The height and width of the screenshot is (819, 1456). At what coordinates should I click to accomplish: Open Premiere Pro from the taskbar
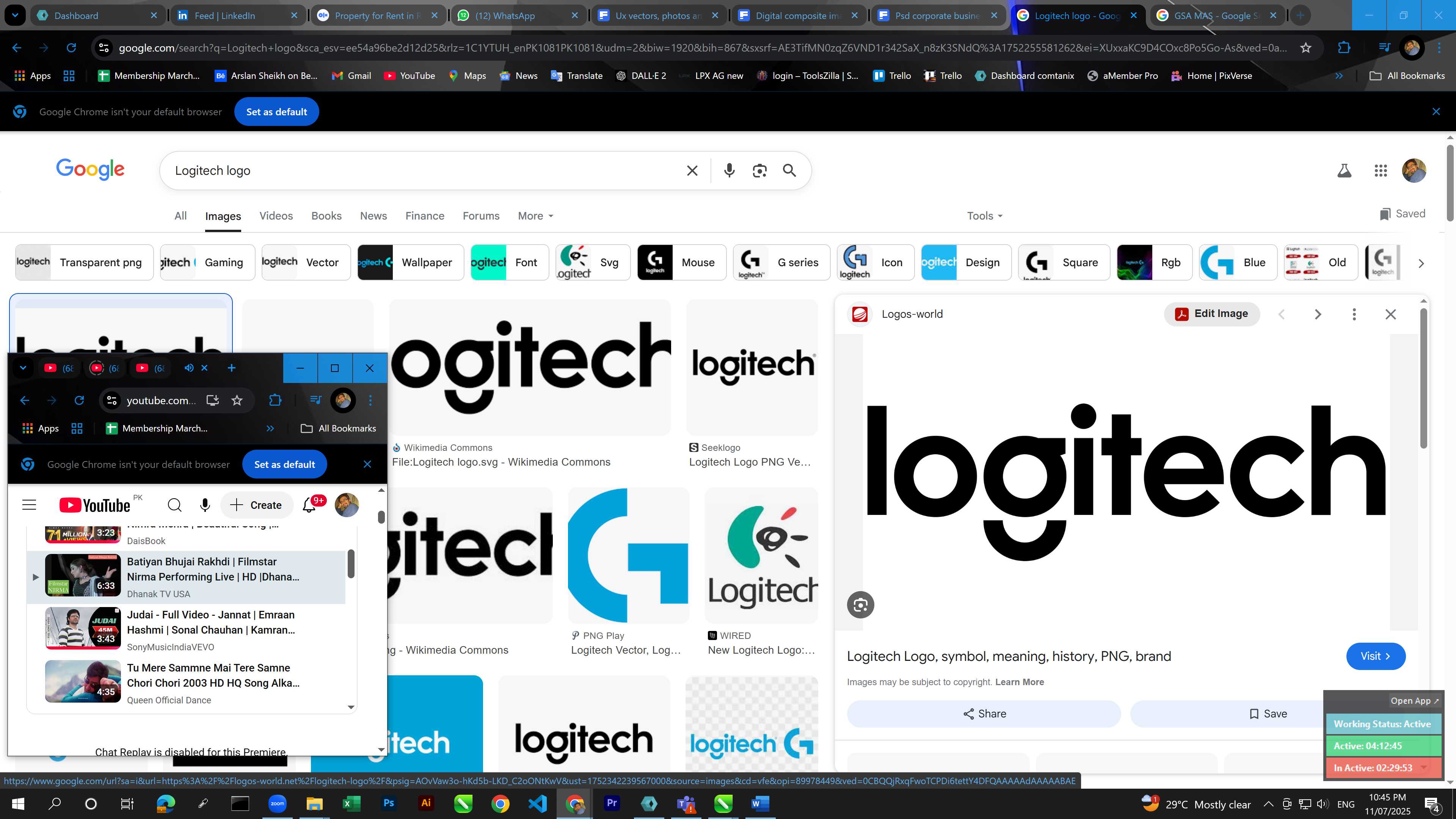tap(612, 803)
